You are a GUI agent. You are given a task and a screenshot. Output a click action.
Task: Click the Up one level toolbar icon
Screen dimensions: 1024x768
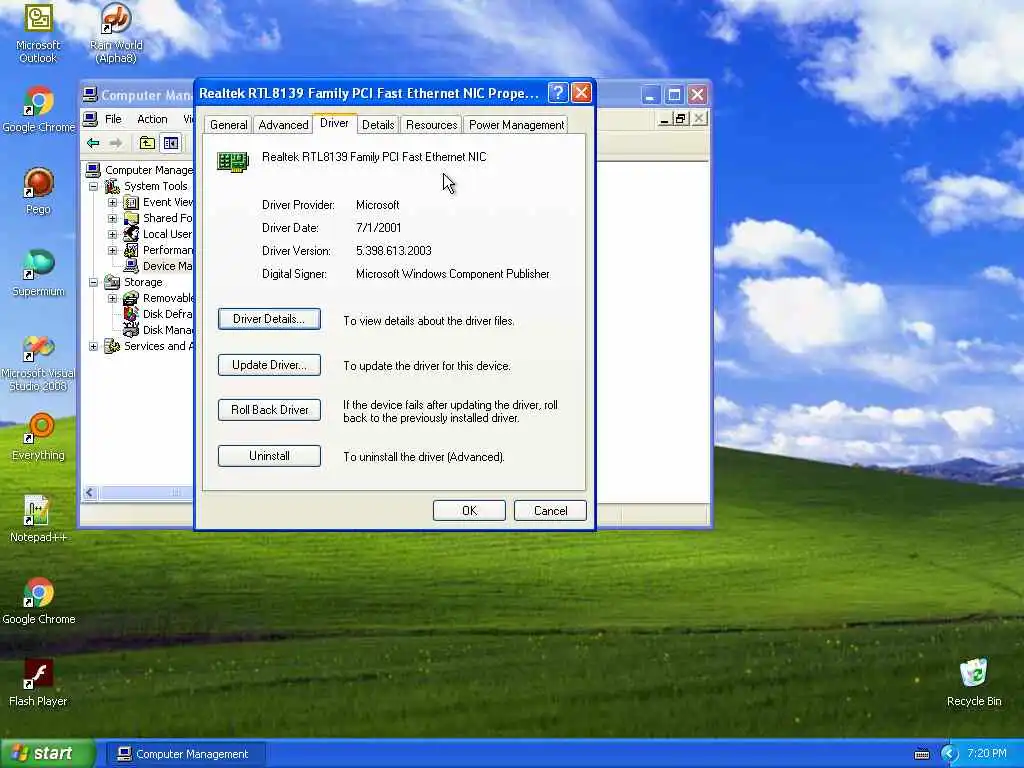click(x=148, y=143)
